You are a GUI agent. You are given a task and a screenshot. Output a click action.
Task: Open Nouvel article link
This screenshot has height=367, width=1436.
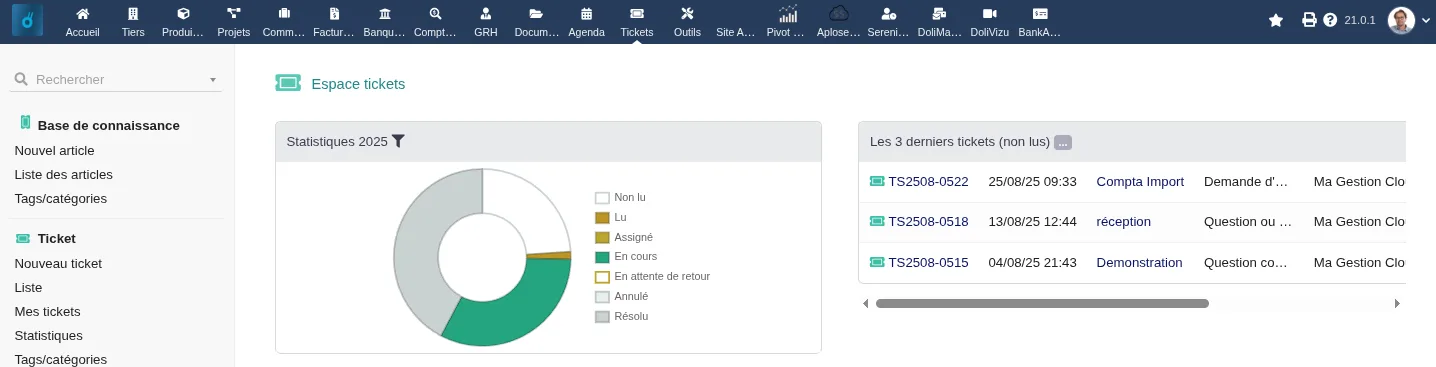(54, 150)
